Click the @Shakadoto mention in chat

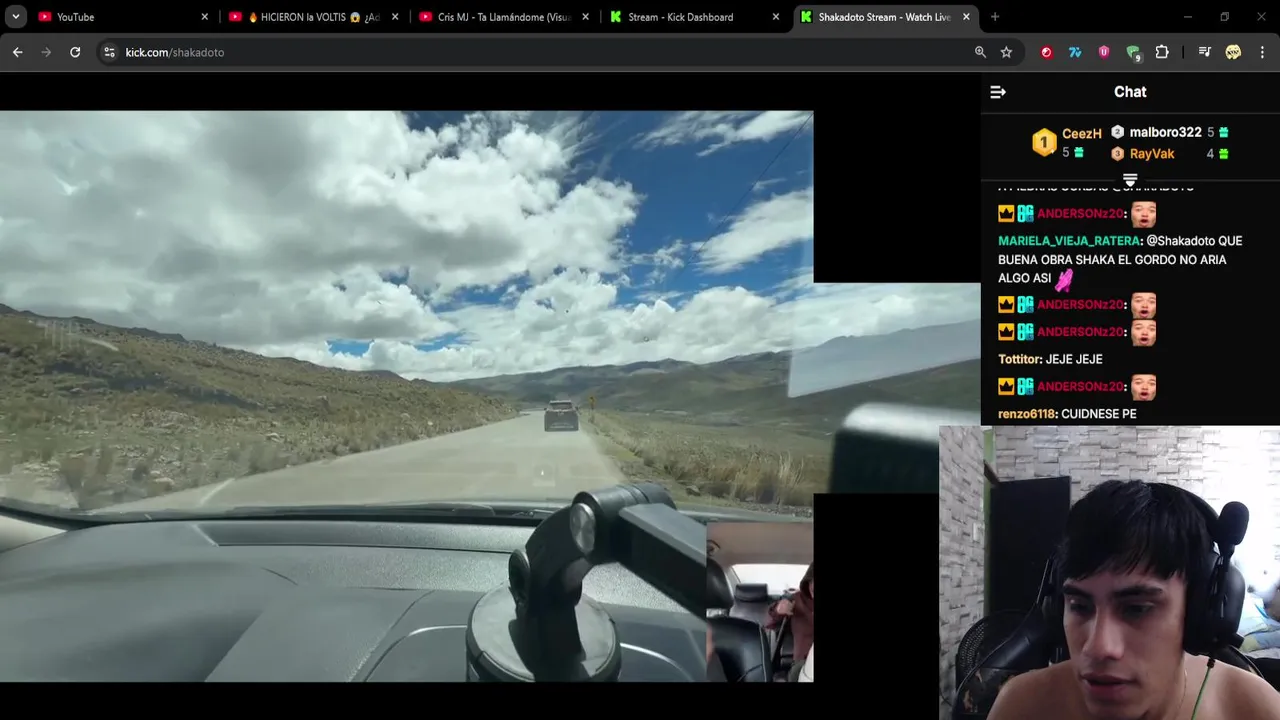[x=1180, y=241]
